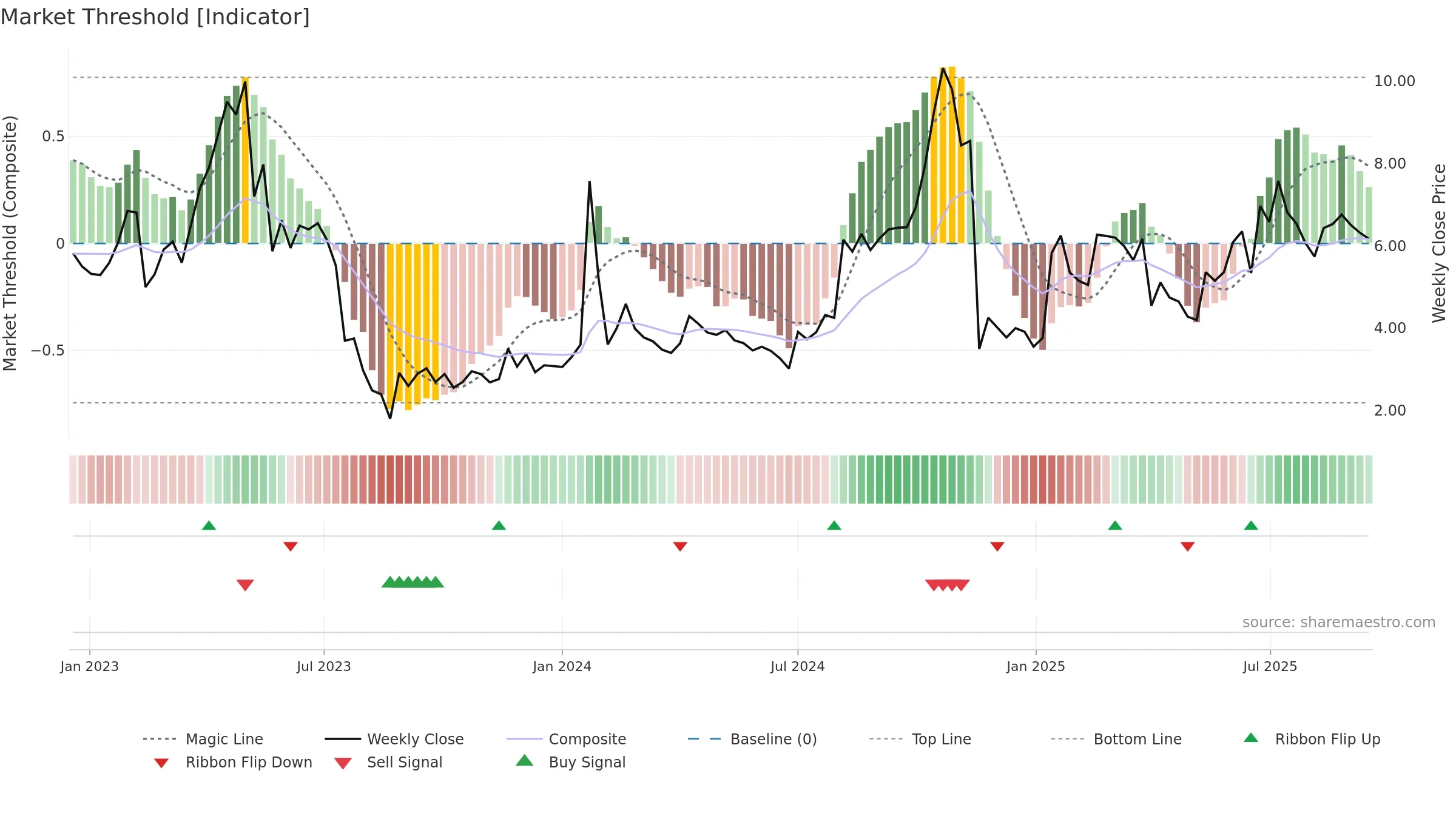Select the Jul 2023 x-axis label
Image resolution: width=1456 pixels, height=819 pixels.
(x=324, y=666)
